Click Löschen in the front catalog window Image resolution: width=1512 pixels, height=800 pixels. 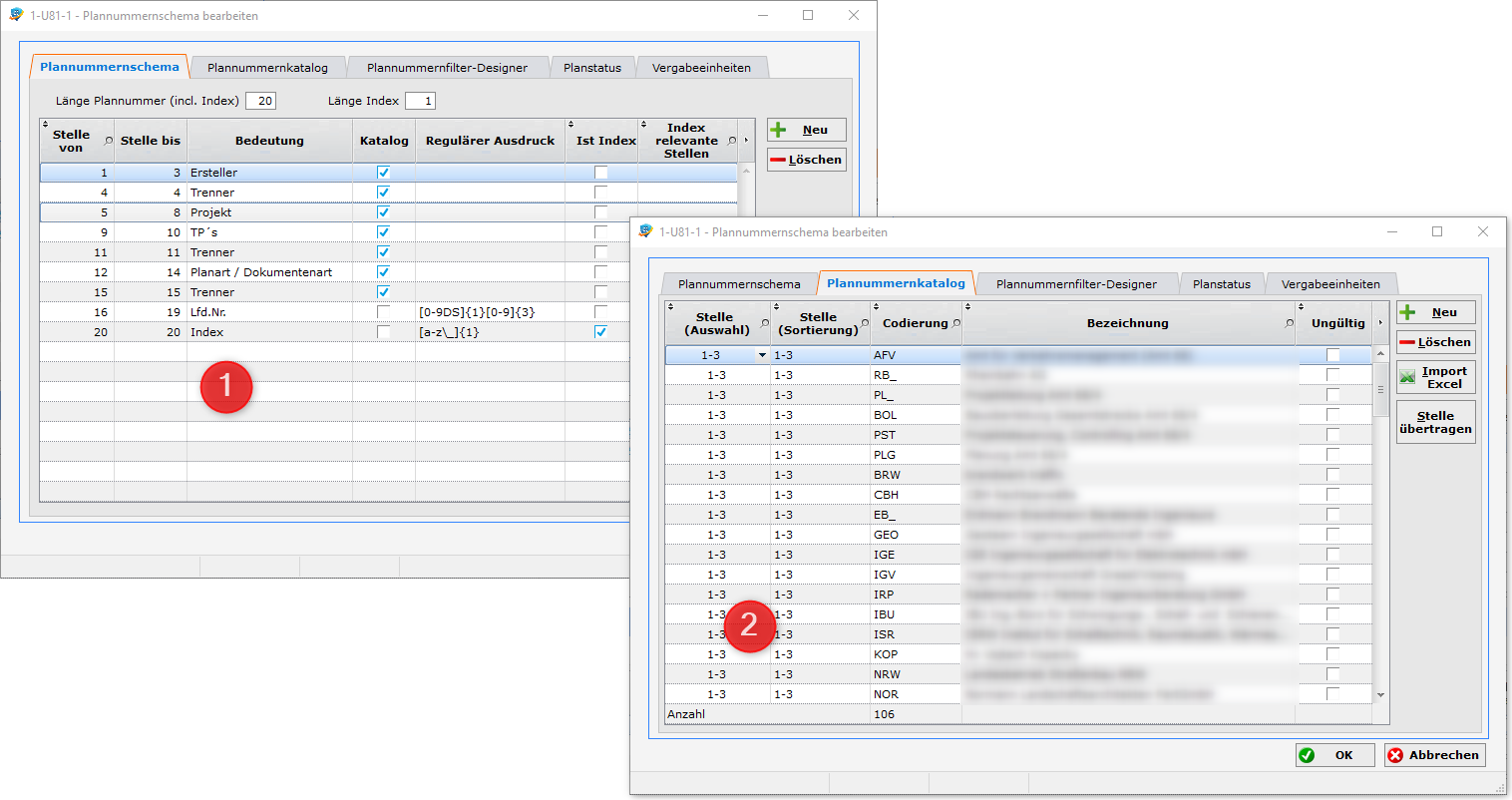pos(1435,342)
